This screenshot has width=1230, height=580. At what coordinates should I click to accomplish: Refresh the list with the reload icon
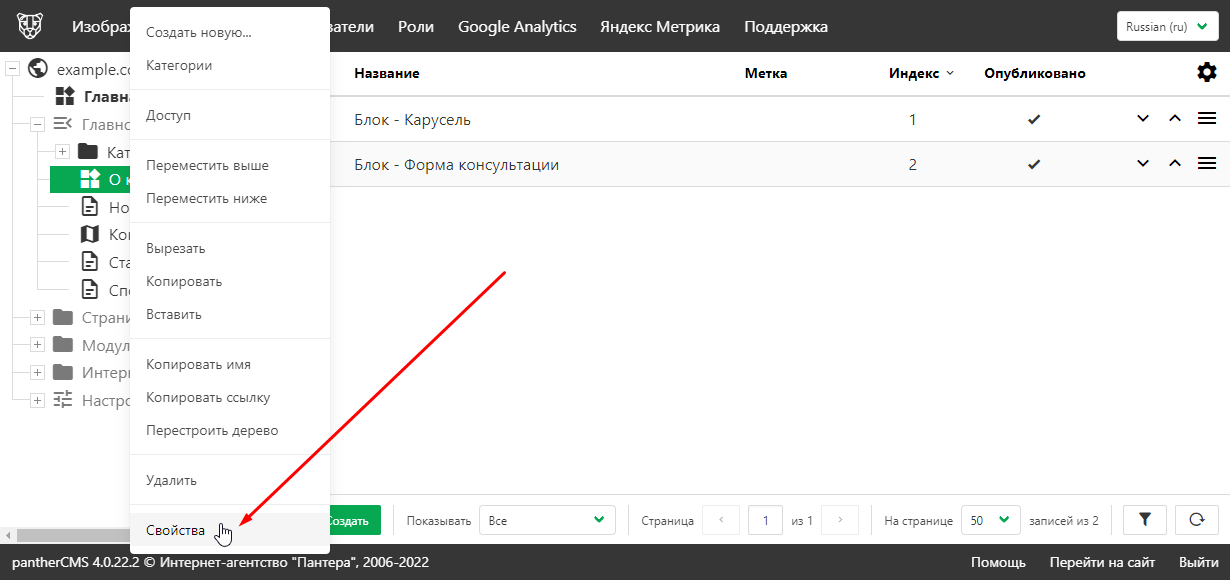click(1197, 520)
